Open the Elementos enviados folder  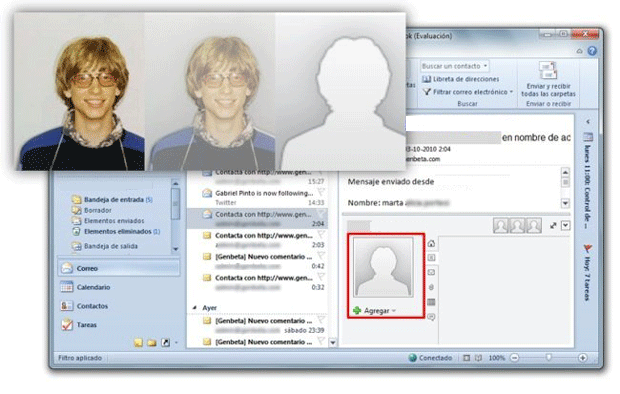click(108, 221)
